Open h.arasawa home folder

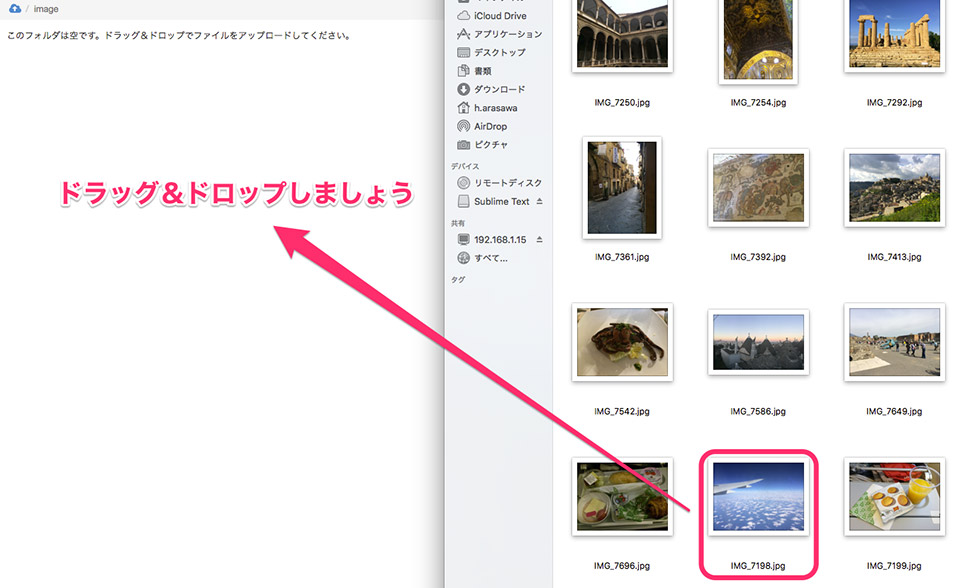pyautogui.click(x=487, y=108)
